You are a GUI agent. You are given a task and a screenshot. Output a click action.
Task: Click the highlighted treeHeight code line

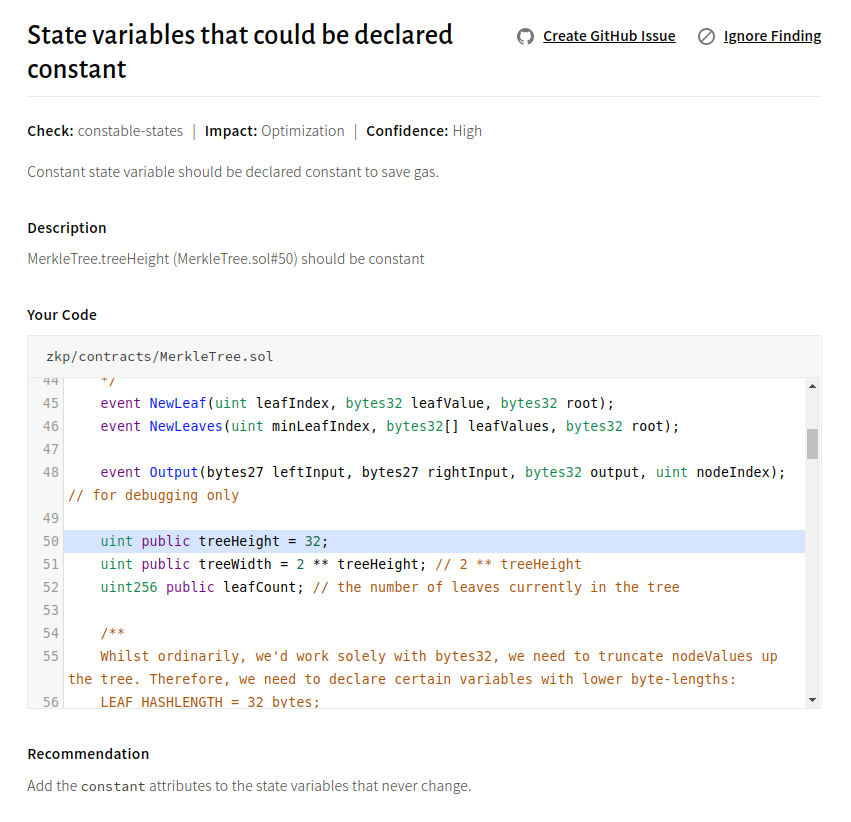pyautogui.click(x=214, y=541)
